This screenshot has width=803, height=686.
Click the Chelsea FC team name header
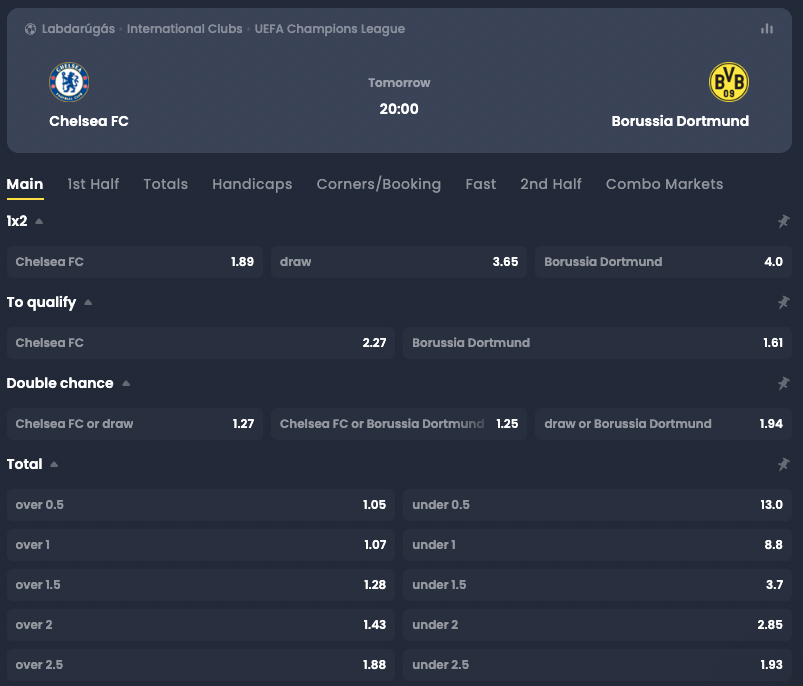pyautogui.click(x=89, y=121)
